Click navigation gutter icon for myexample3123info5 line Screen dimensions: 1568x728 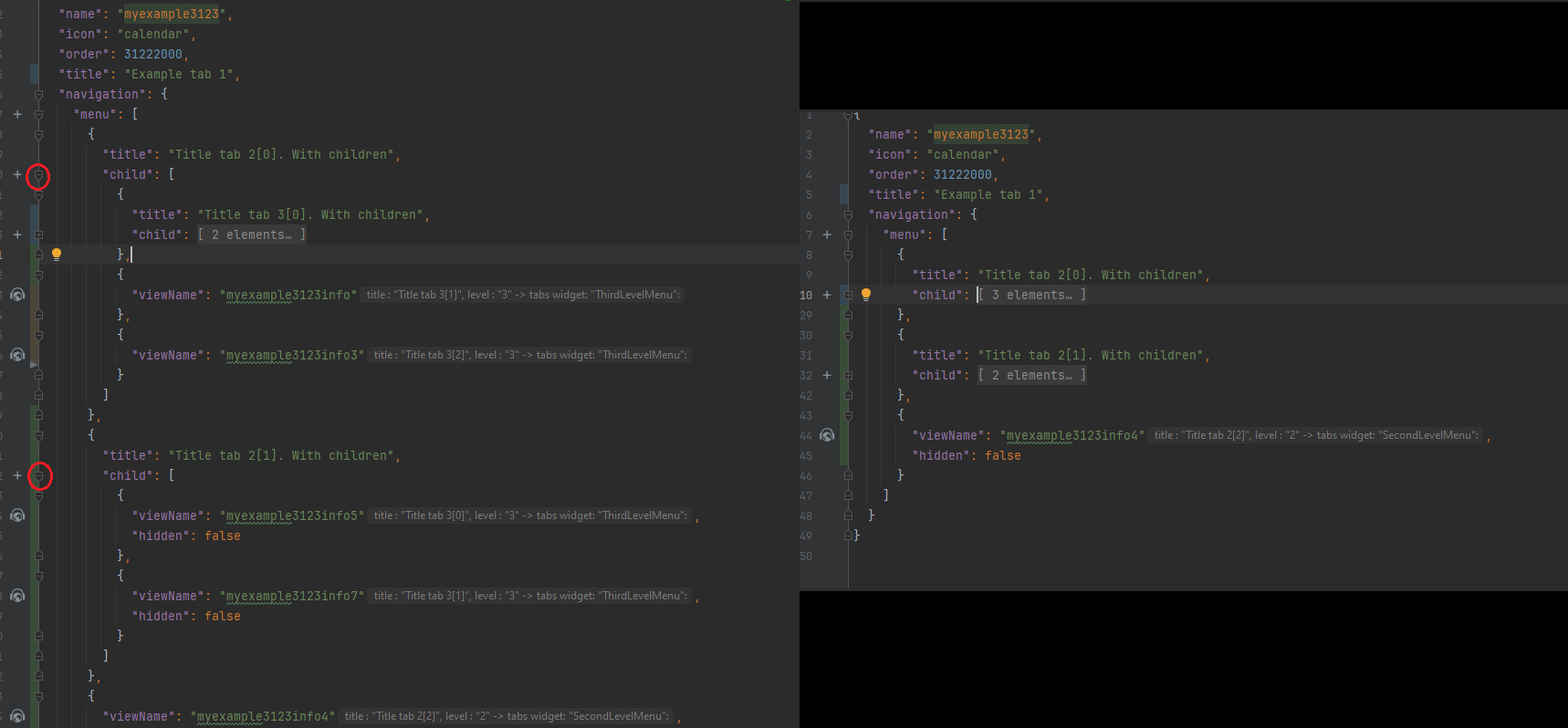point(17,515)
